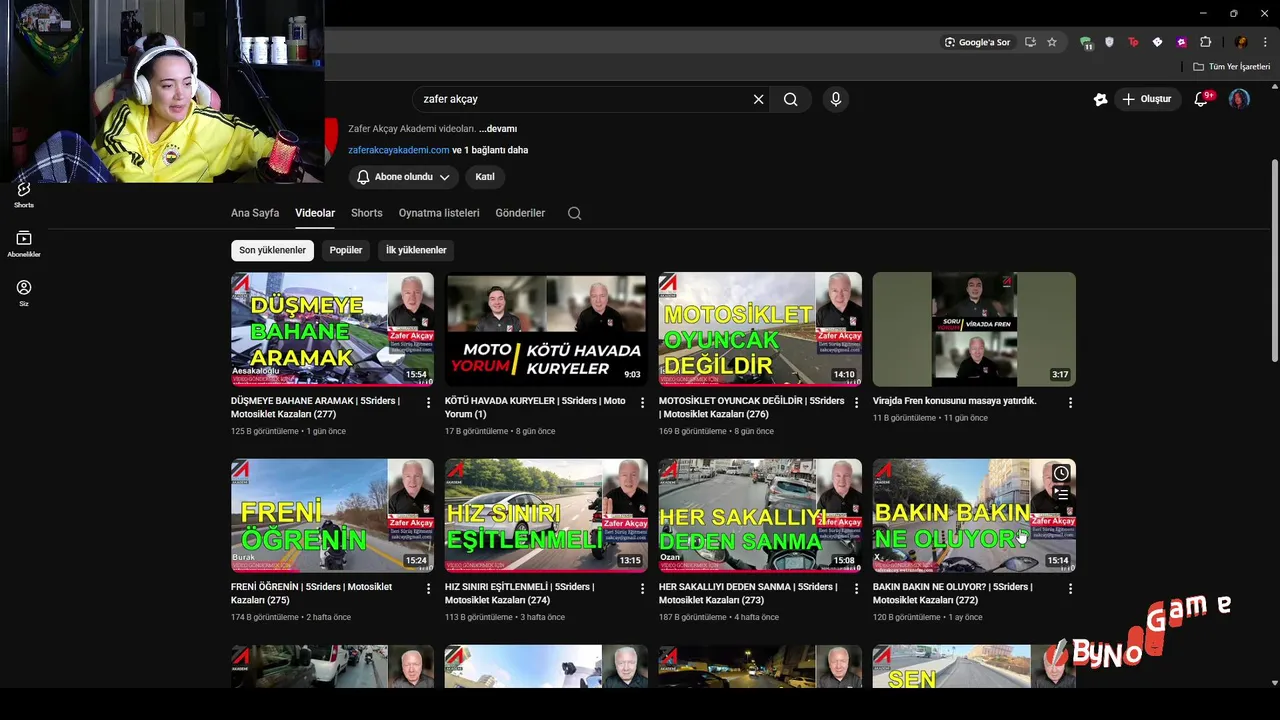Add BAKIN BAKIN NE OLUYOR to queue
Viewport: 1280px width, 720px height.
(1061, 494)
